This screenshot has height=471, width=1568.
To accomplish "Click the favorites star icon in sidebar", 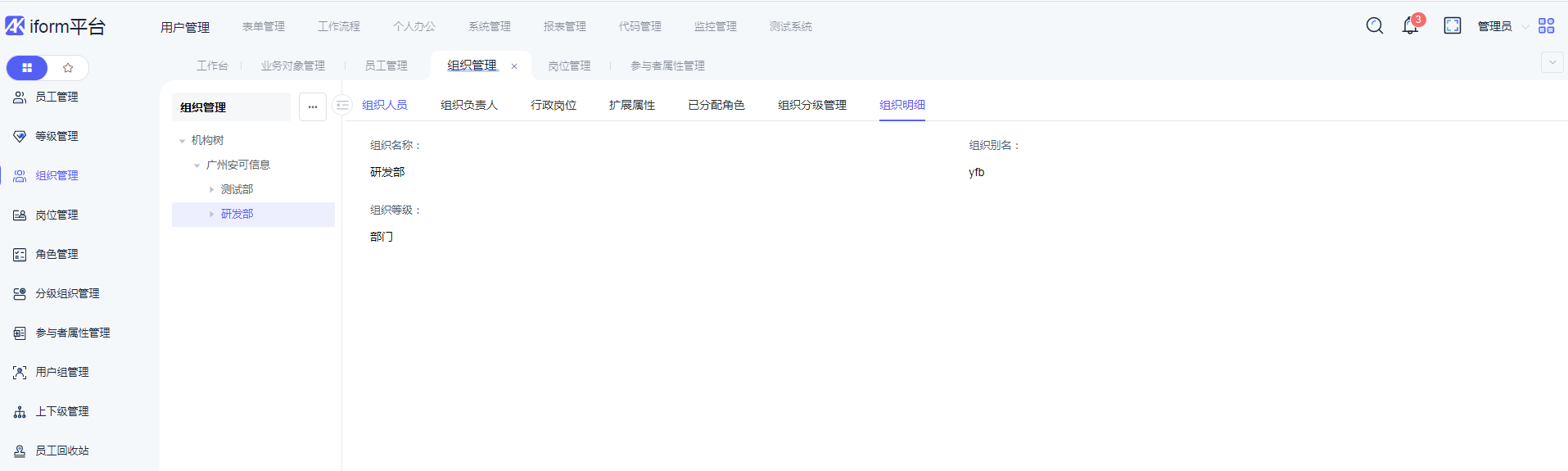I will click(x=68, y=68).
